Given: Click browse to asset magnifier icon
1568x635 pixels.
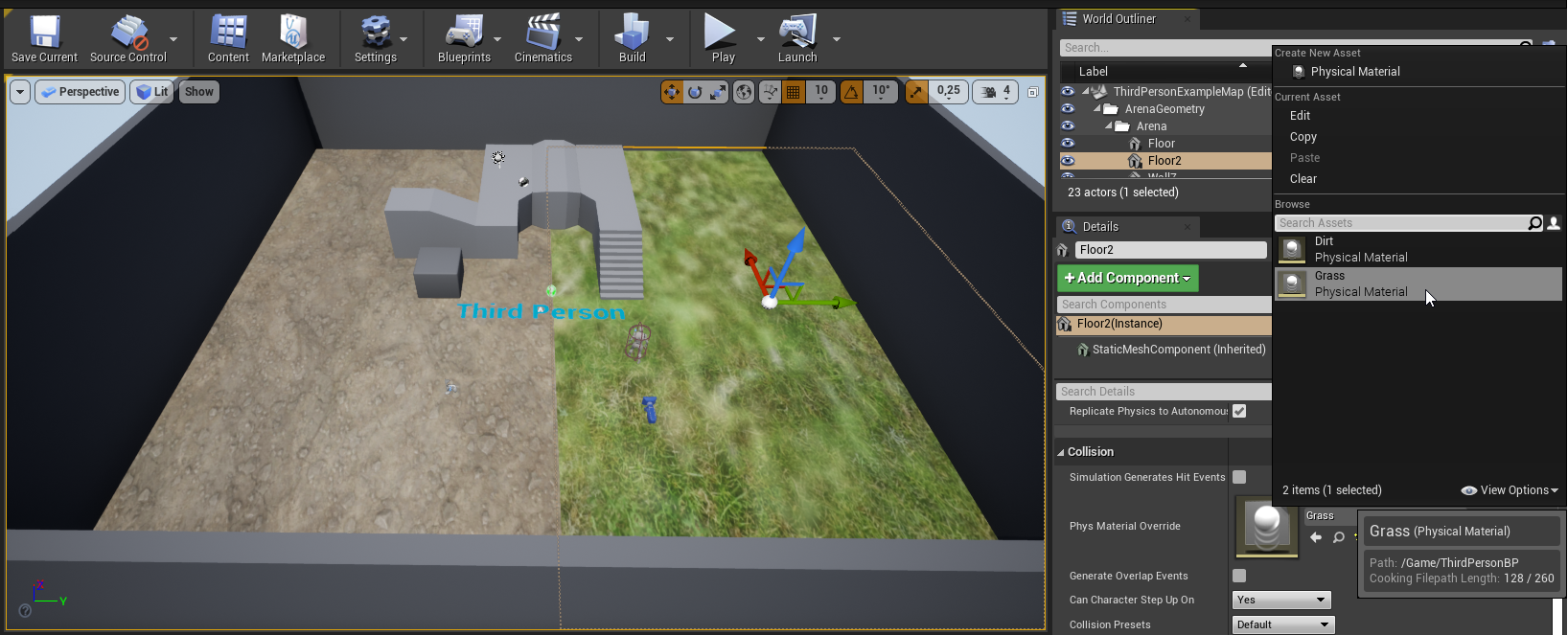Looking at the screenshot, I should [1339, 537].
